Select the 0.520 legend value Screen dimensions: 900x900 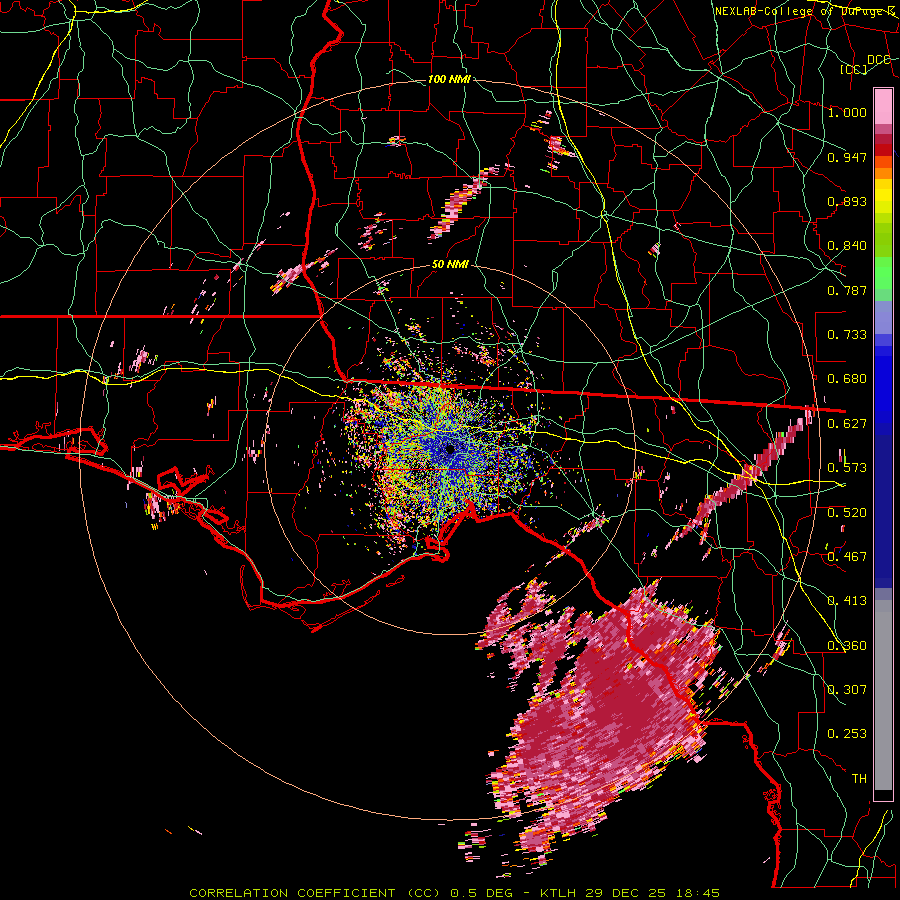coord(847,513)
